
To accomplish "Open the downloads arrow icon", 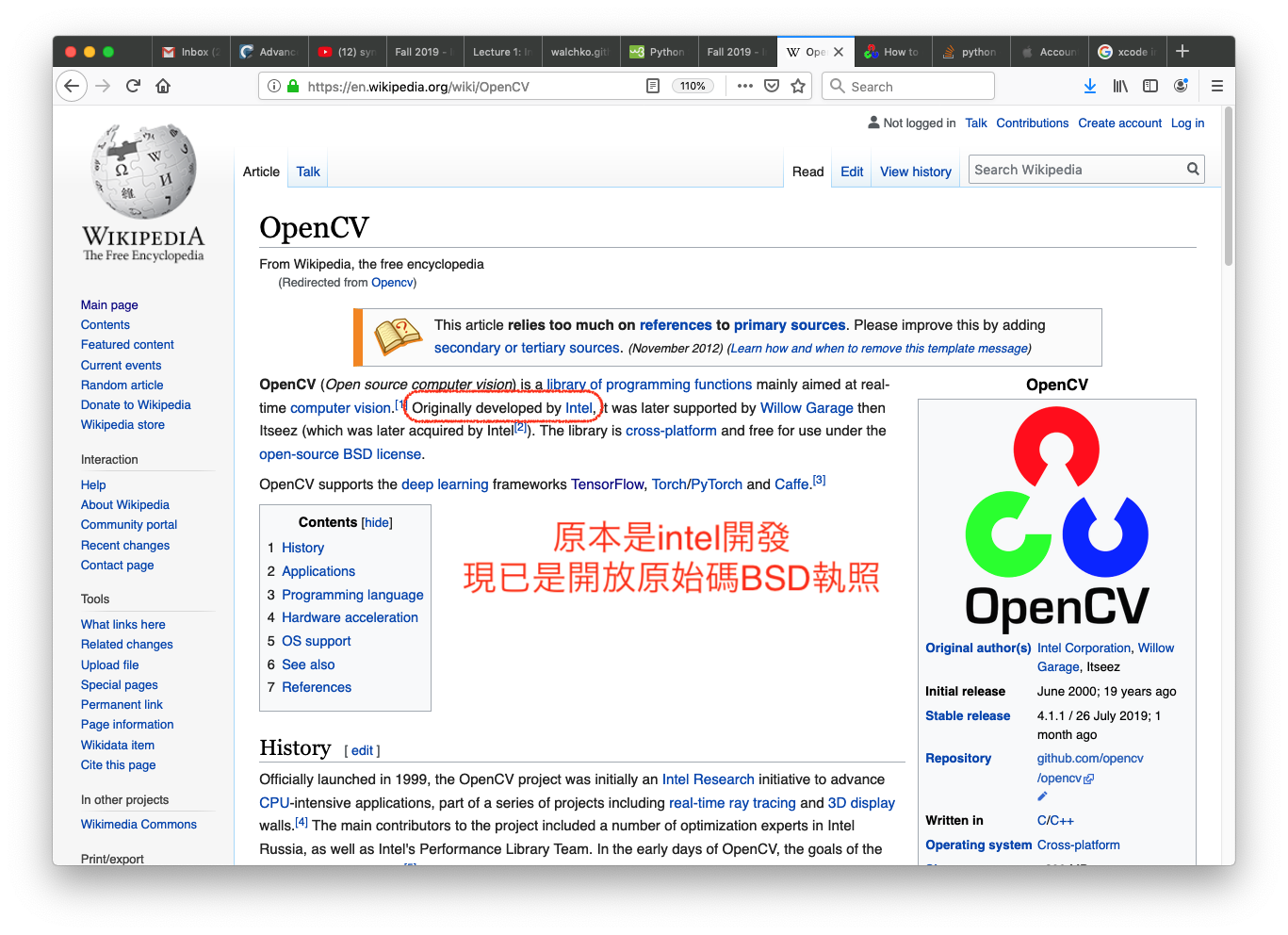I will (x=1090, y=86).
